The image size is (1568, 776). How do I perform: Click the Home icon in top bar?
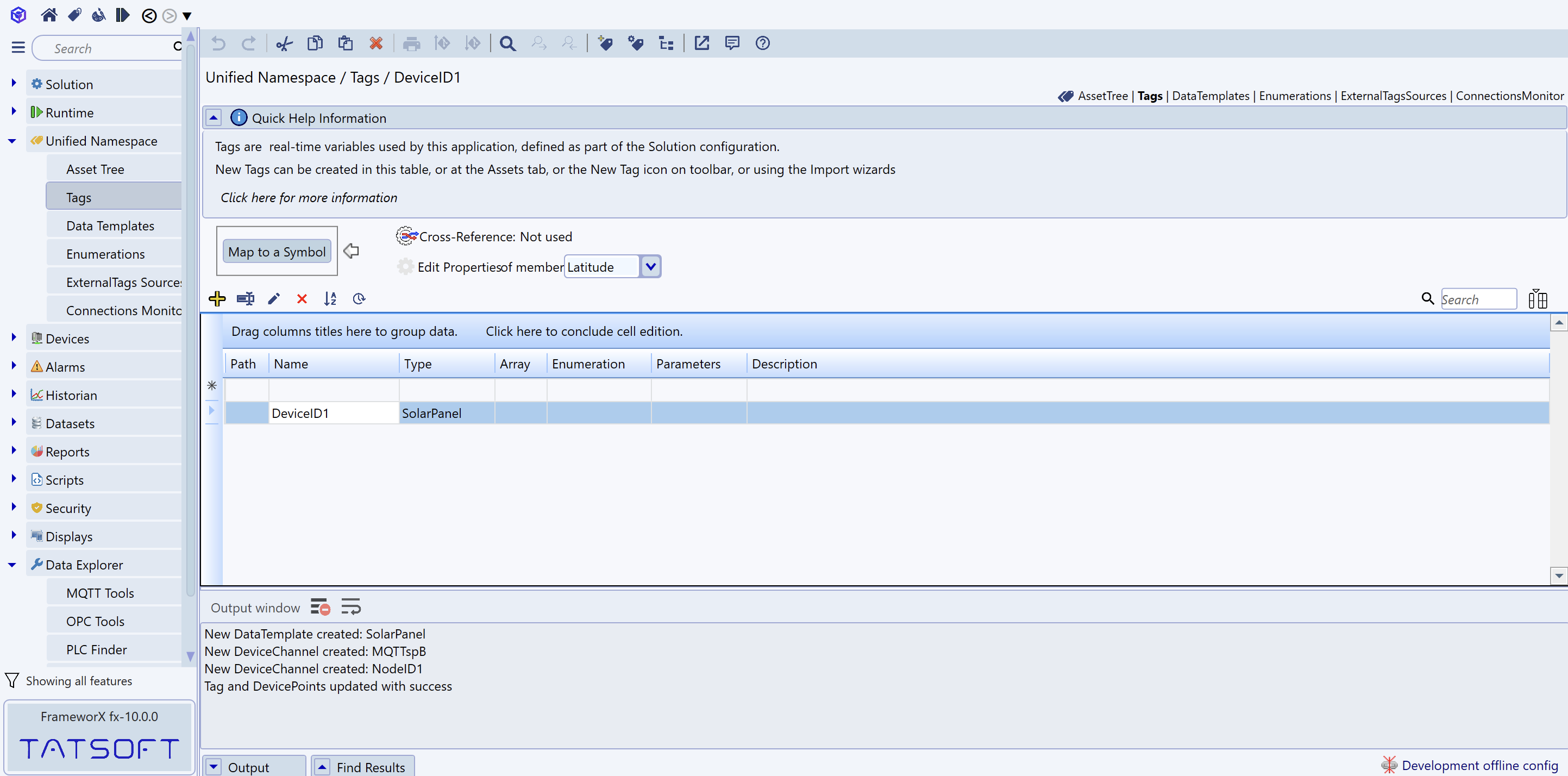49,15
